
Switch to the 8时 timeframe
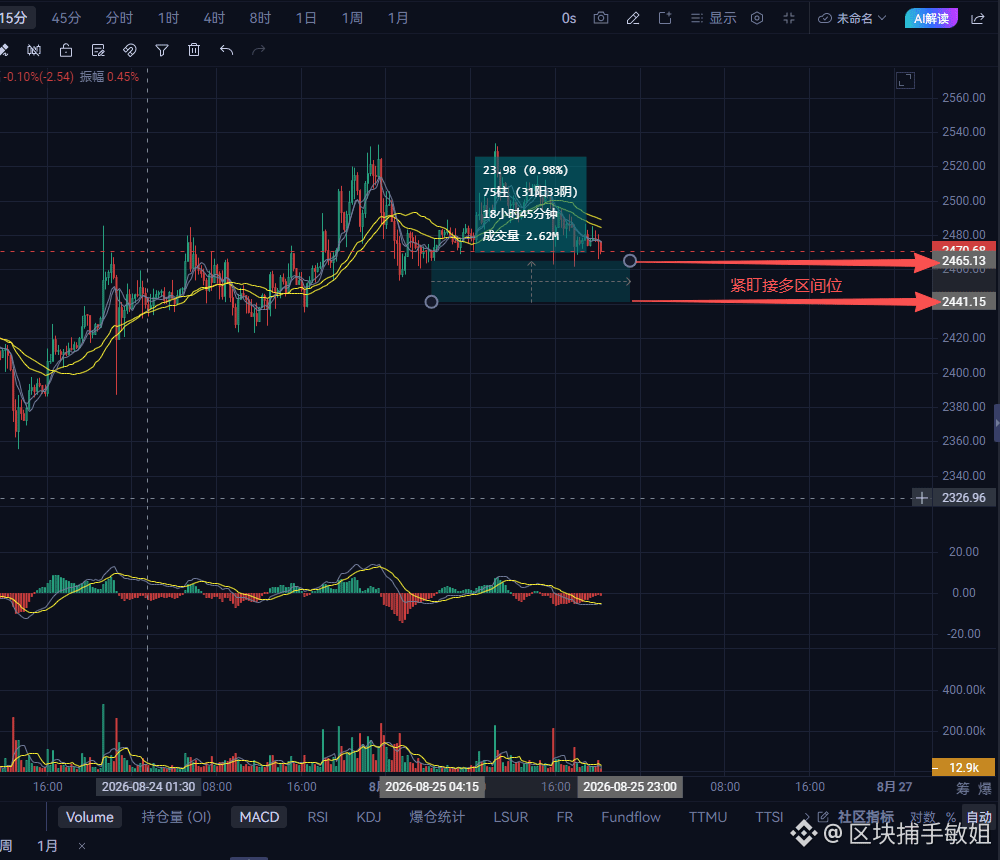[x=260, y=18]
